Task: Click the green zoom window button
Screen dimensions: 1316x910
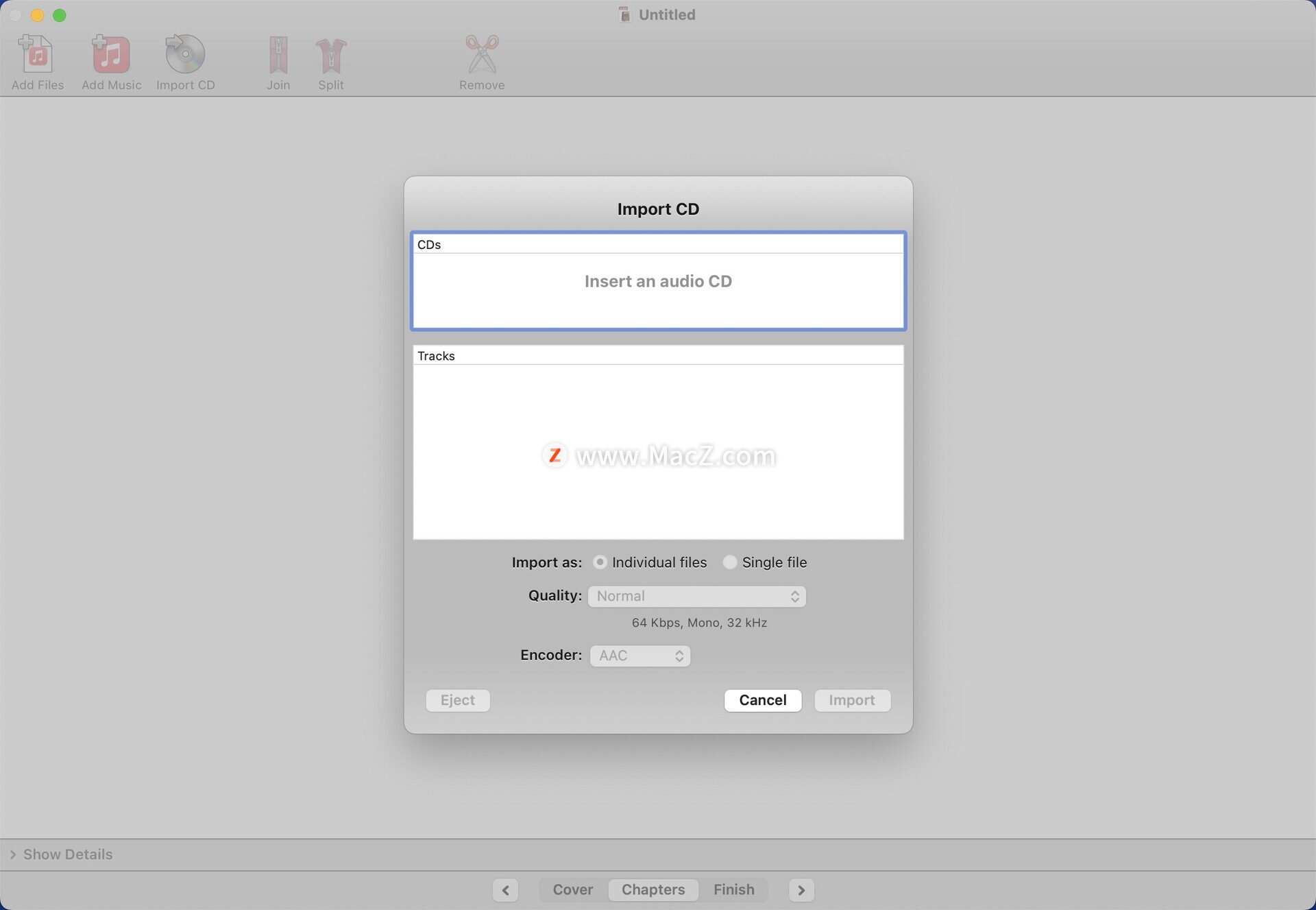Action: tap(60, 15)
